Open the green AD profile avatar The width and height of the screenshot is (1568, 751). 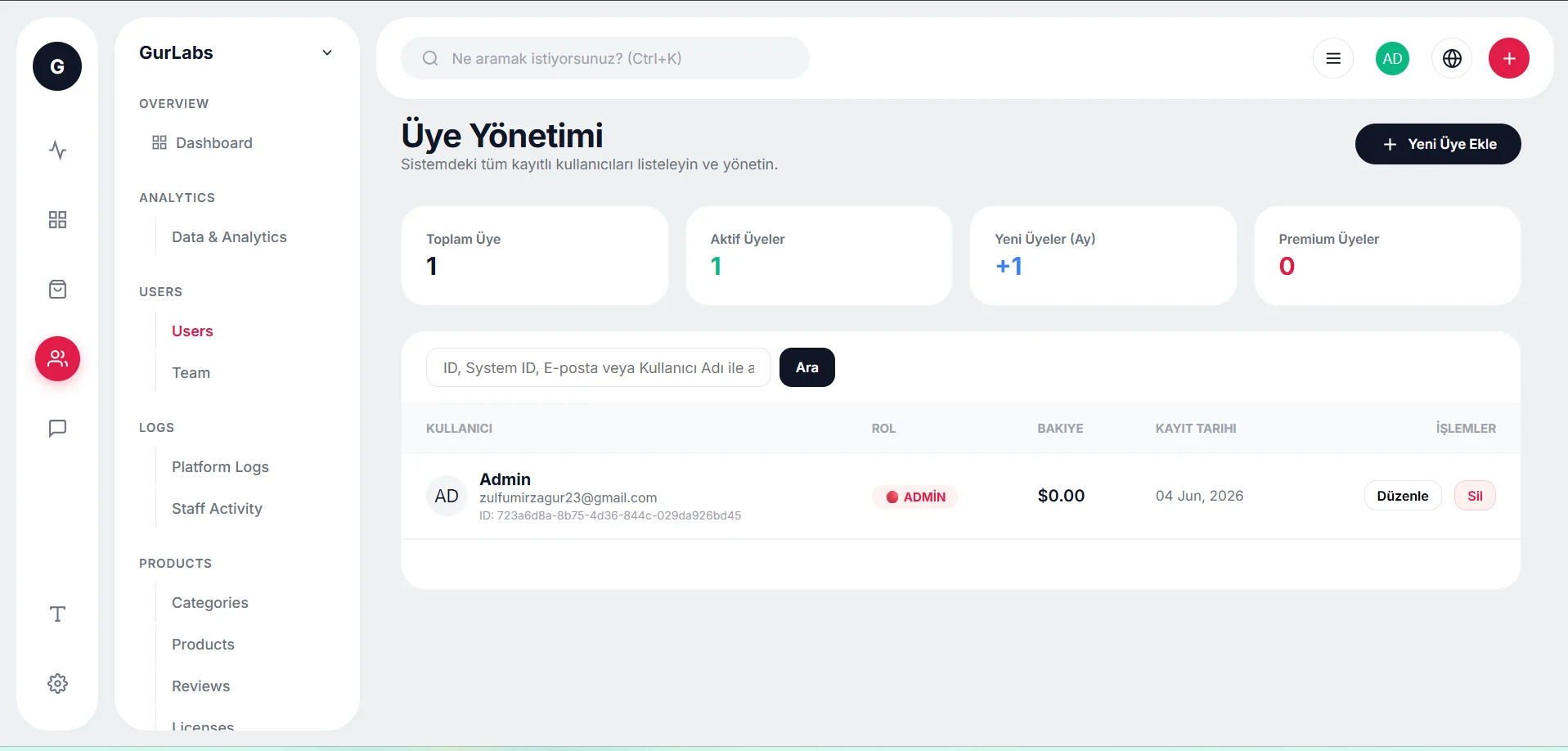coord(1392,58)
